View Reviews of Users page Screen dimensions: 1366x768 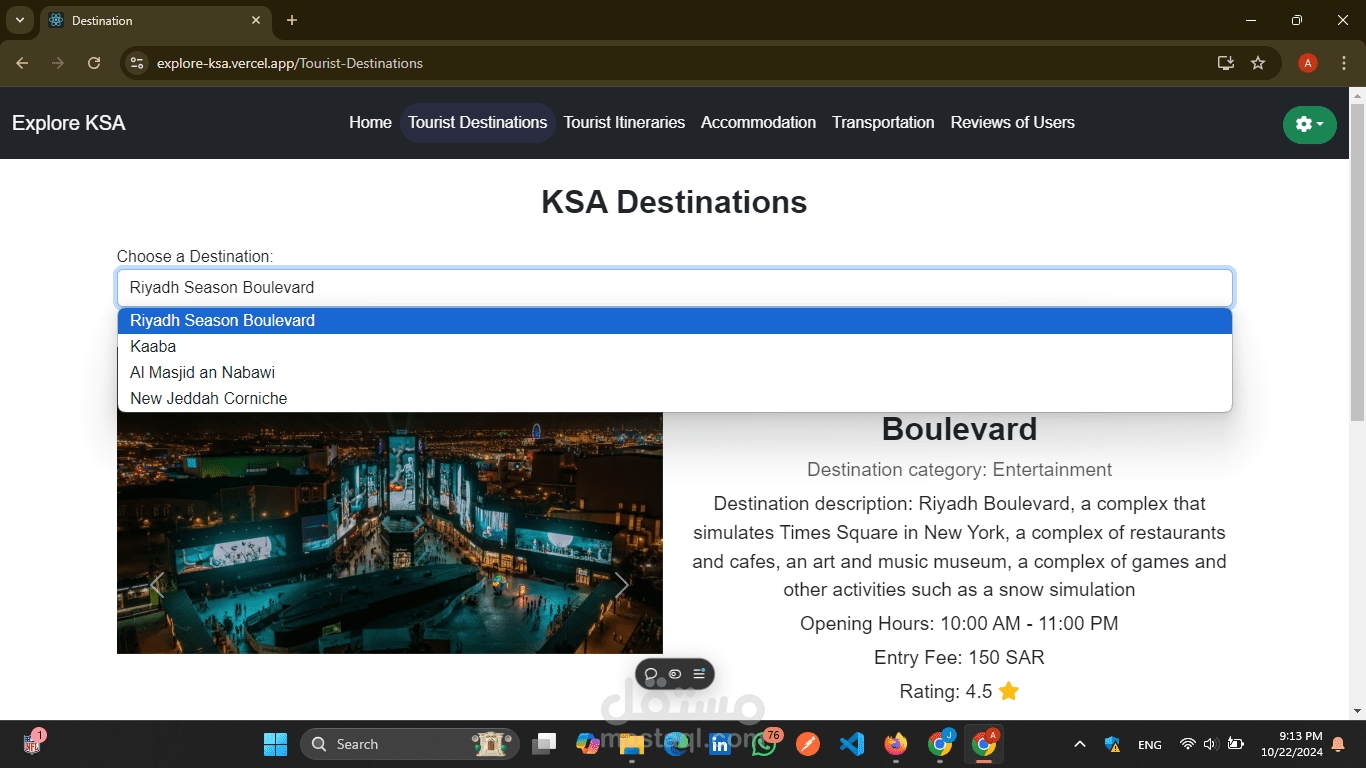click(1012, 122)
